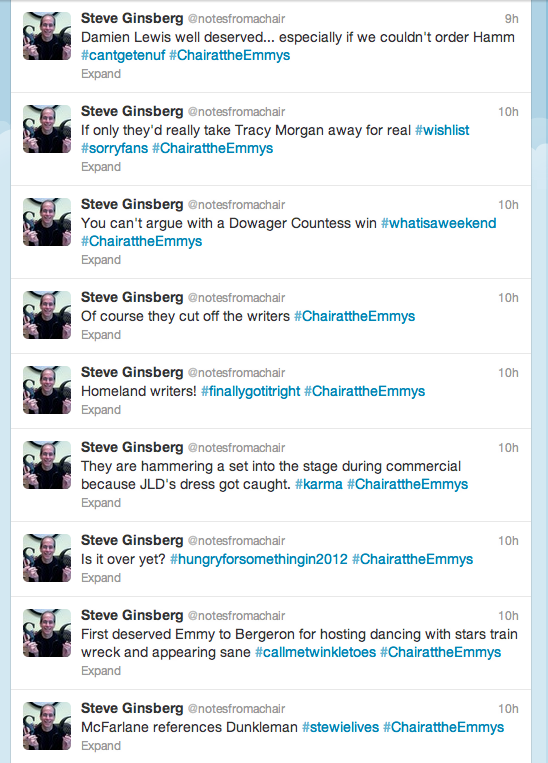Click avatar on Dowager Countess tweet
Screen dimensions: 548x763
coord(47,222)
